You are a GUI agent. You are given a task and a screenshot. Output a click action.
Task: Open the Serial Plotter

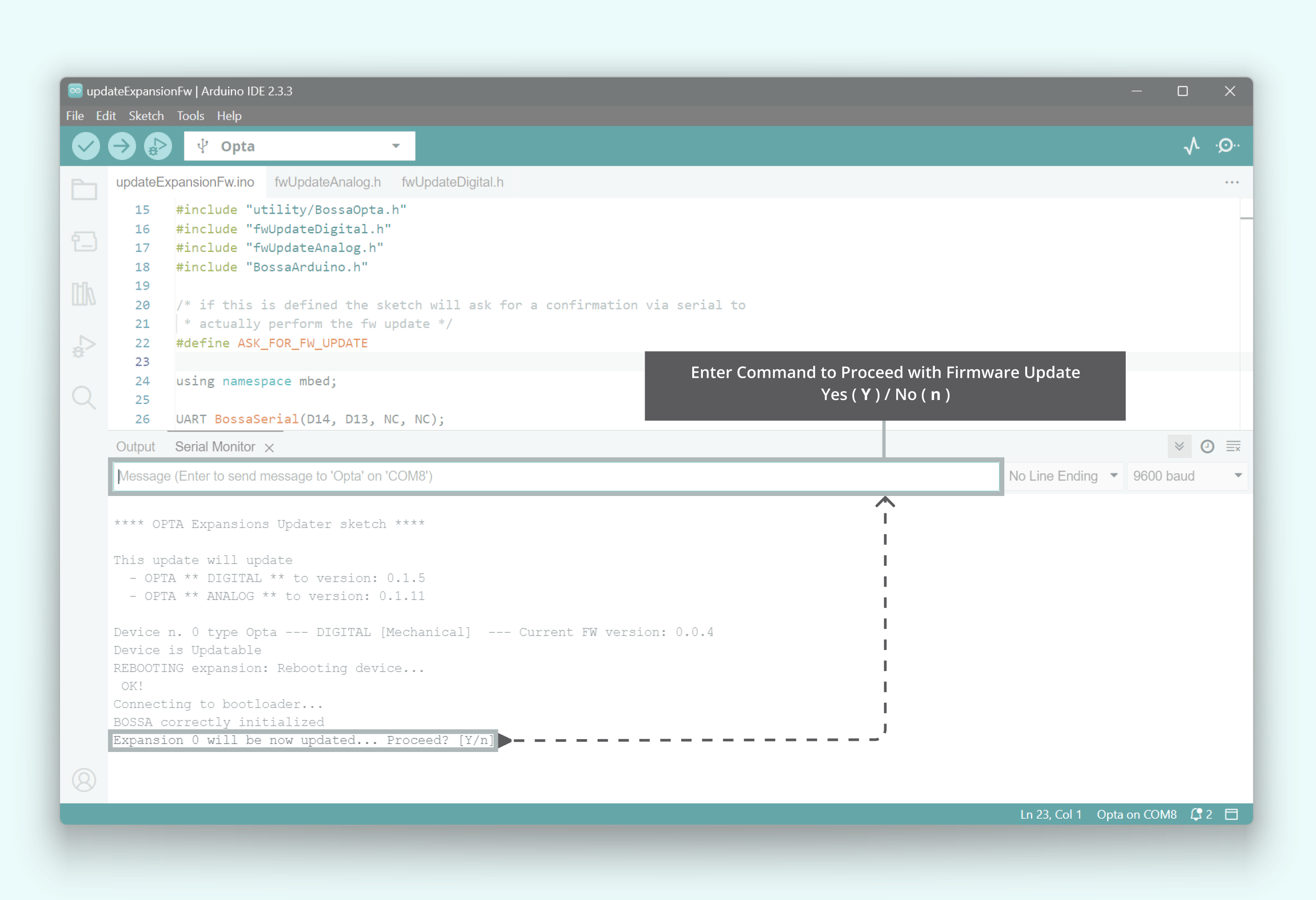(x=1192, y=146)
